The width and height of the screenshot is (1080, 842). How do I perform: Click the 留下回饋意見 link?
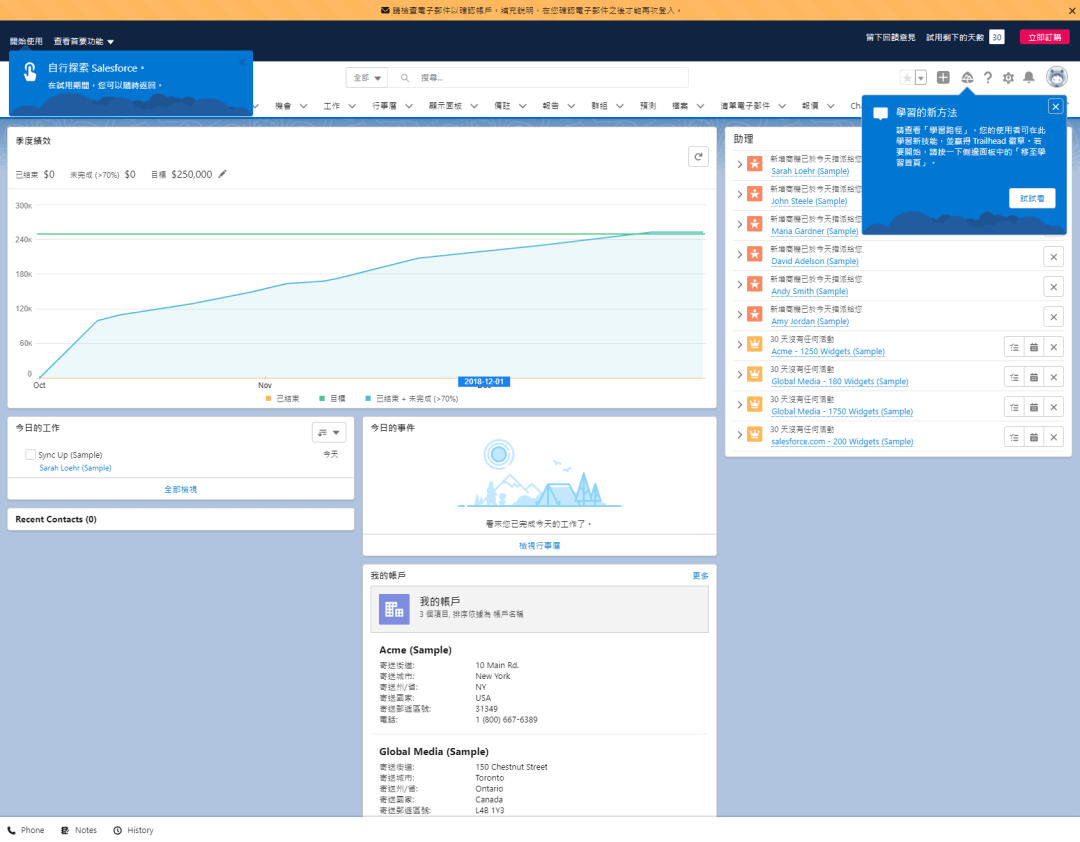891,38
